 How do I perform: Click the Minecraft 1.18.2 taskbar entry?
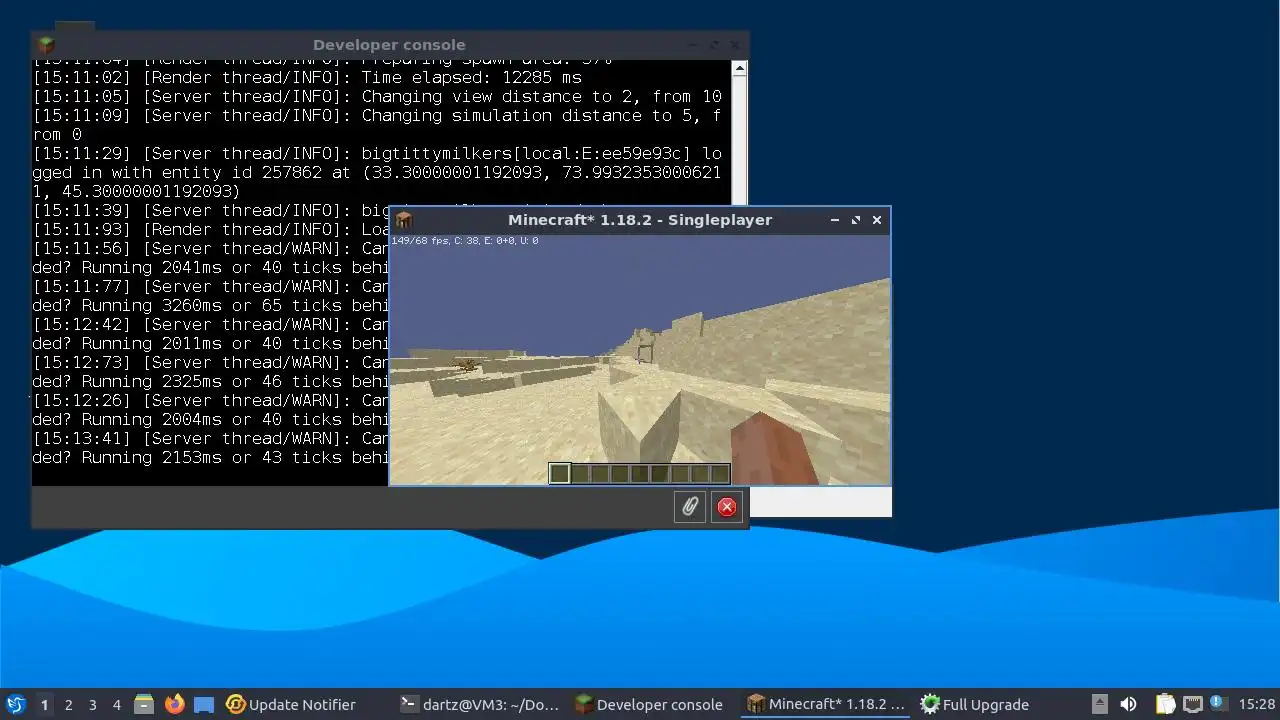pyautogui.click(x=827, y=704)
